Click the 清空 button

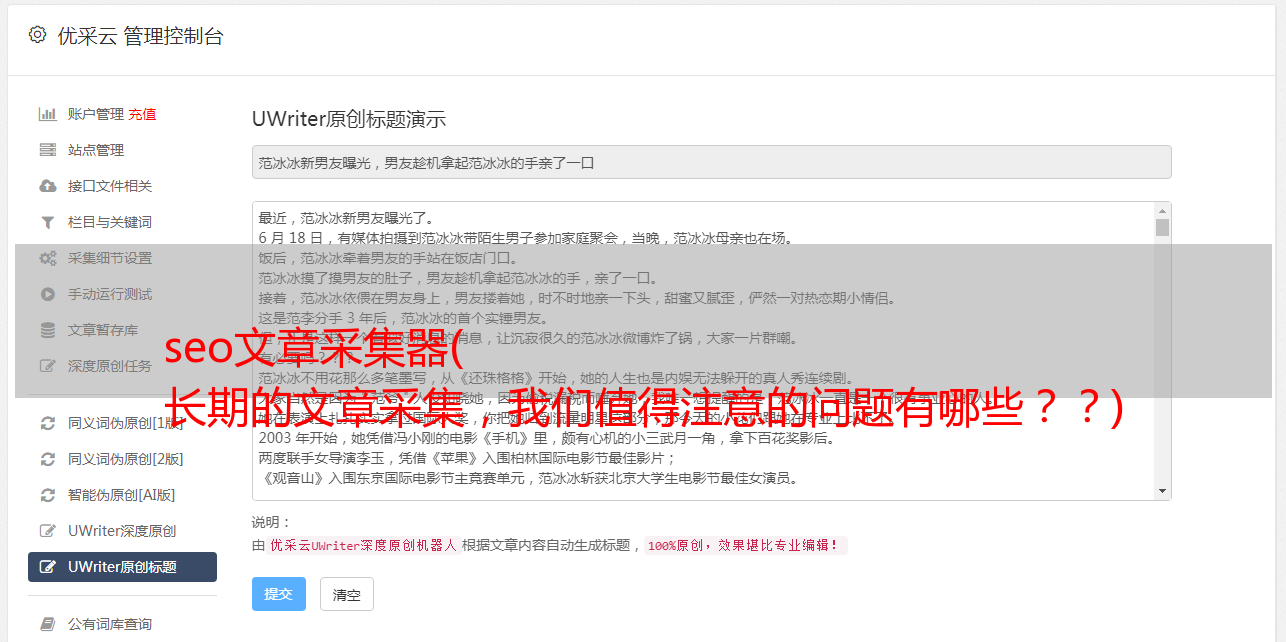[x=347, y=594]
